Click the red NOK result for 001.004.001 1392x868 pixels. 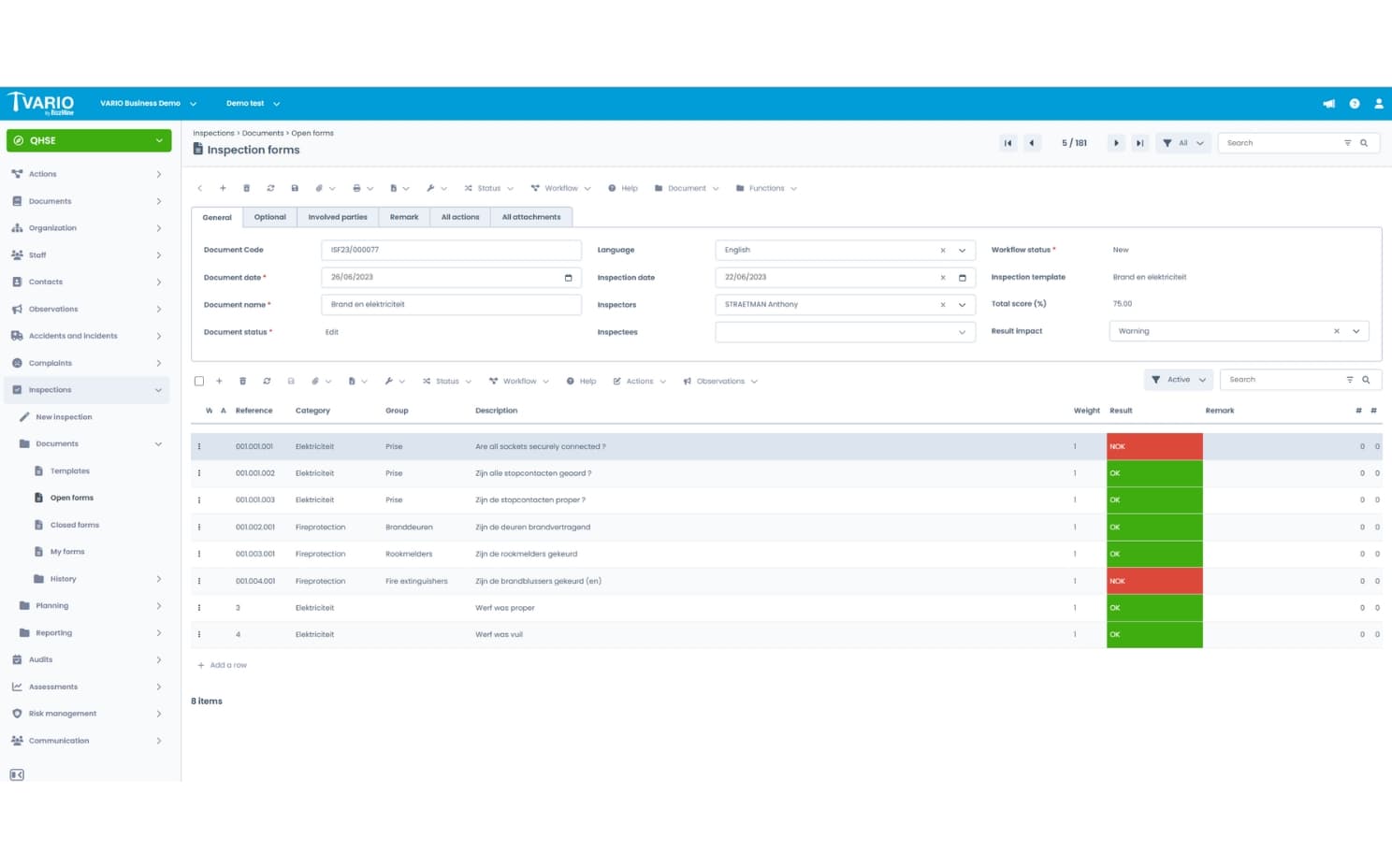click(x=1153, y=581)
